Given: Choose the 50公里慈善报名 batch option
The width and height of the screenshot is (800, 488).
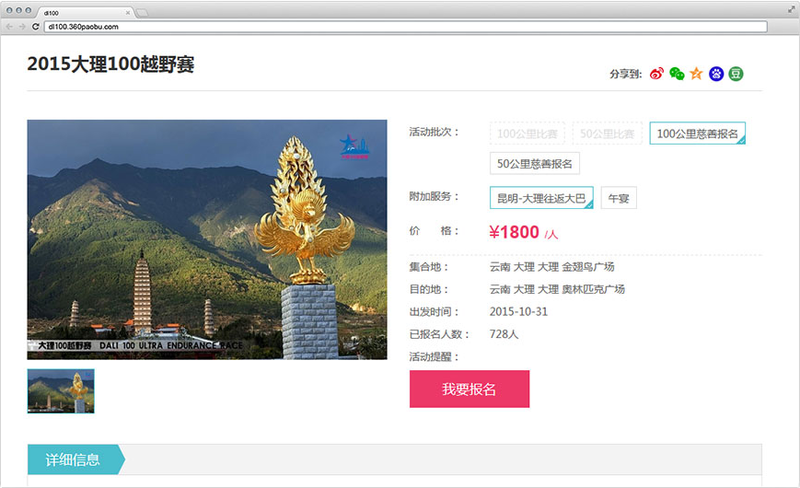Looking at the screenshot, I should point(535,164).
